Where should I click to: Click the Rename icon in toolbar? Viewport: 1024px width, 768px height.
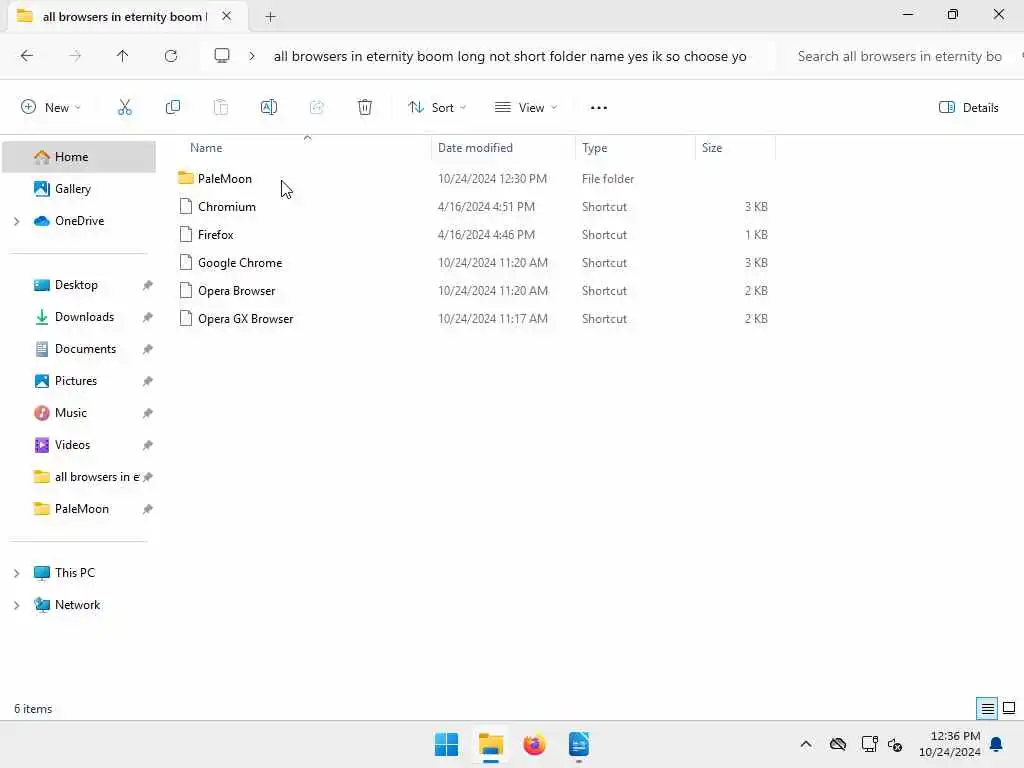click(x=269, y=108)
